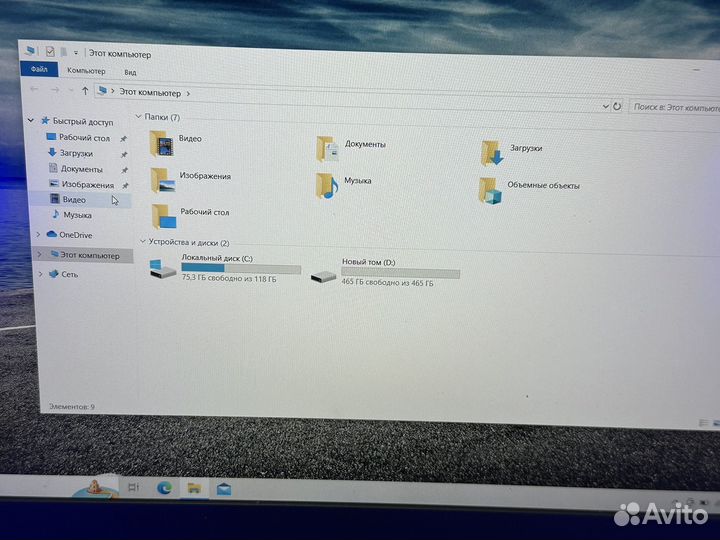Click the chevron after Этот компьютер breadcrumb
720x540 pixels.
(188, 94)
